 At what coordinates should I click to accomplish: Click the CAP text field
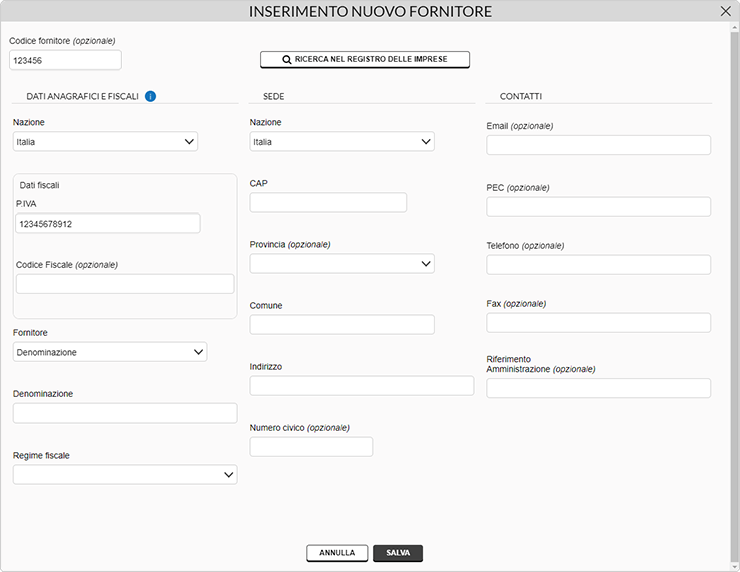tap(328, 202)
